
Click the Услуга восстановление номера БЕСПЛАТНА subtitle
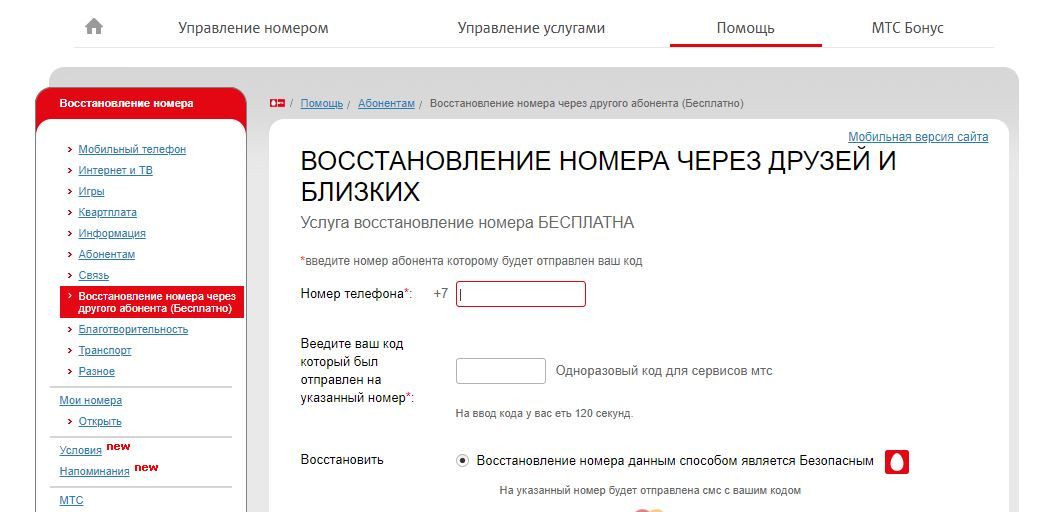point(468,222)
